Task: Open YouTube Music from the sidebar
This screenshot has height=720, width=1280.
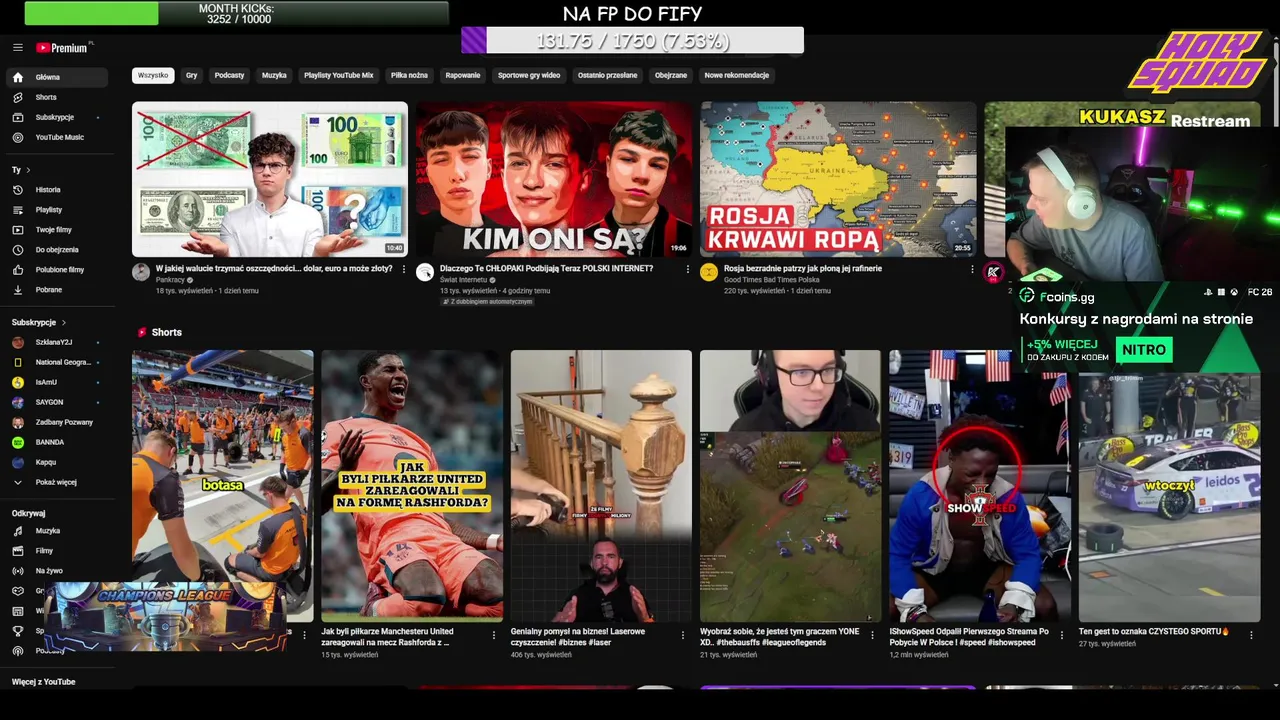Action: (x=59, y=137)
